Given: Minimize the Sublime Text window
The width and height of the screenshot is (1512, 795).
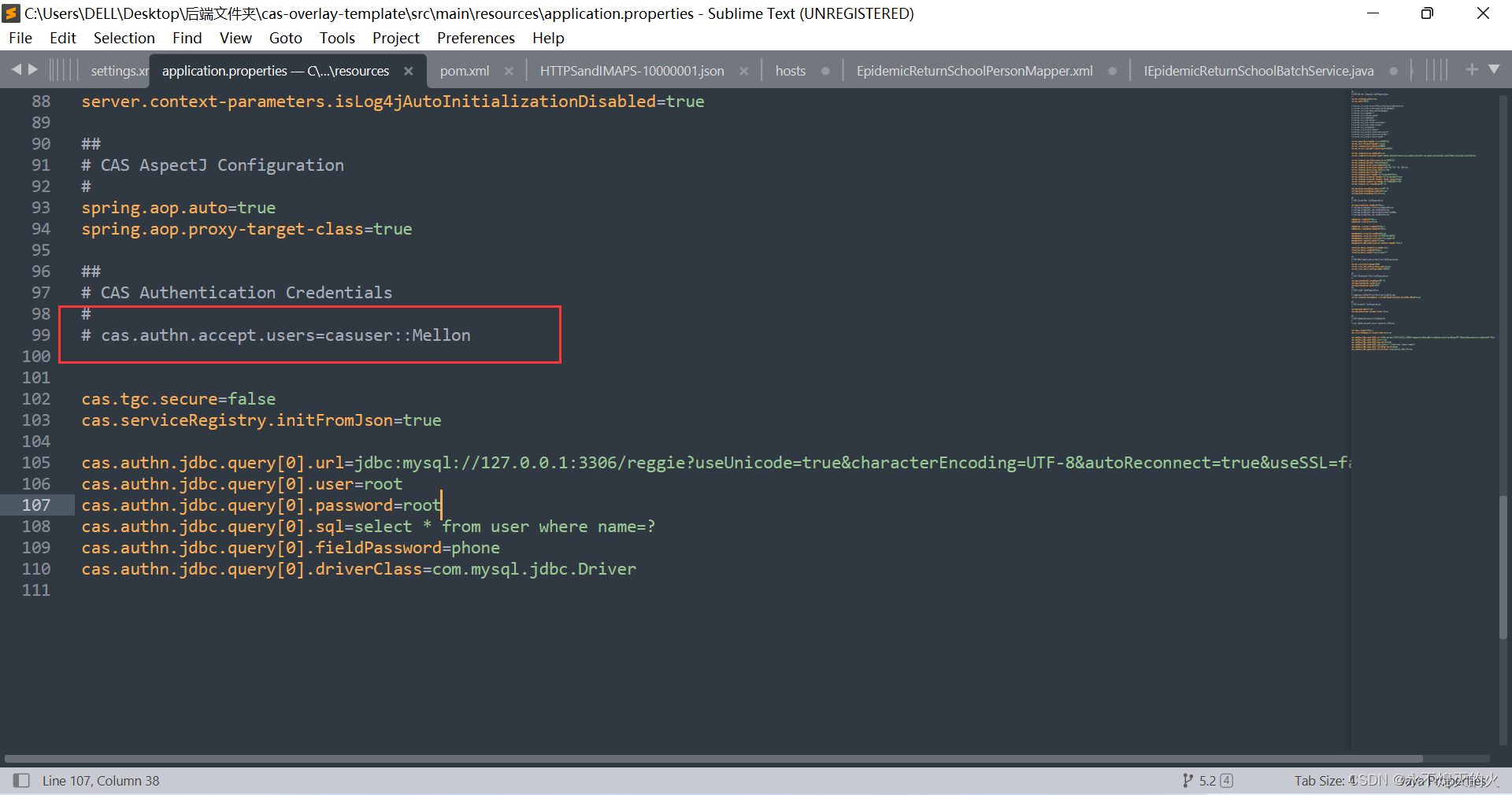Looking at the screenshot, I should (1373, 13).
